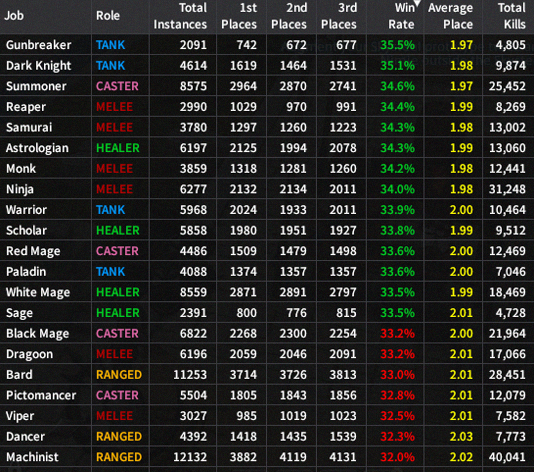Choose the Machinist row
534x472 pixels.
click(267, 457)
